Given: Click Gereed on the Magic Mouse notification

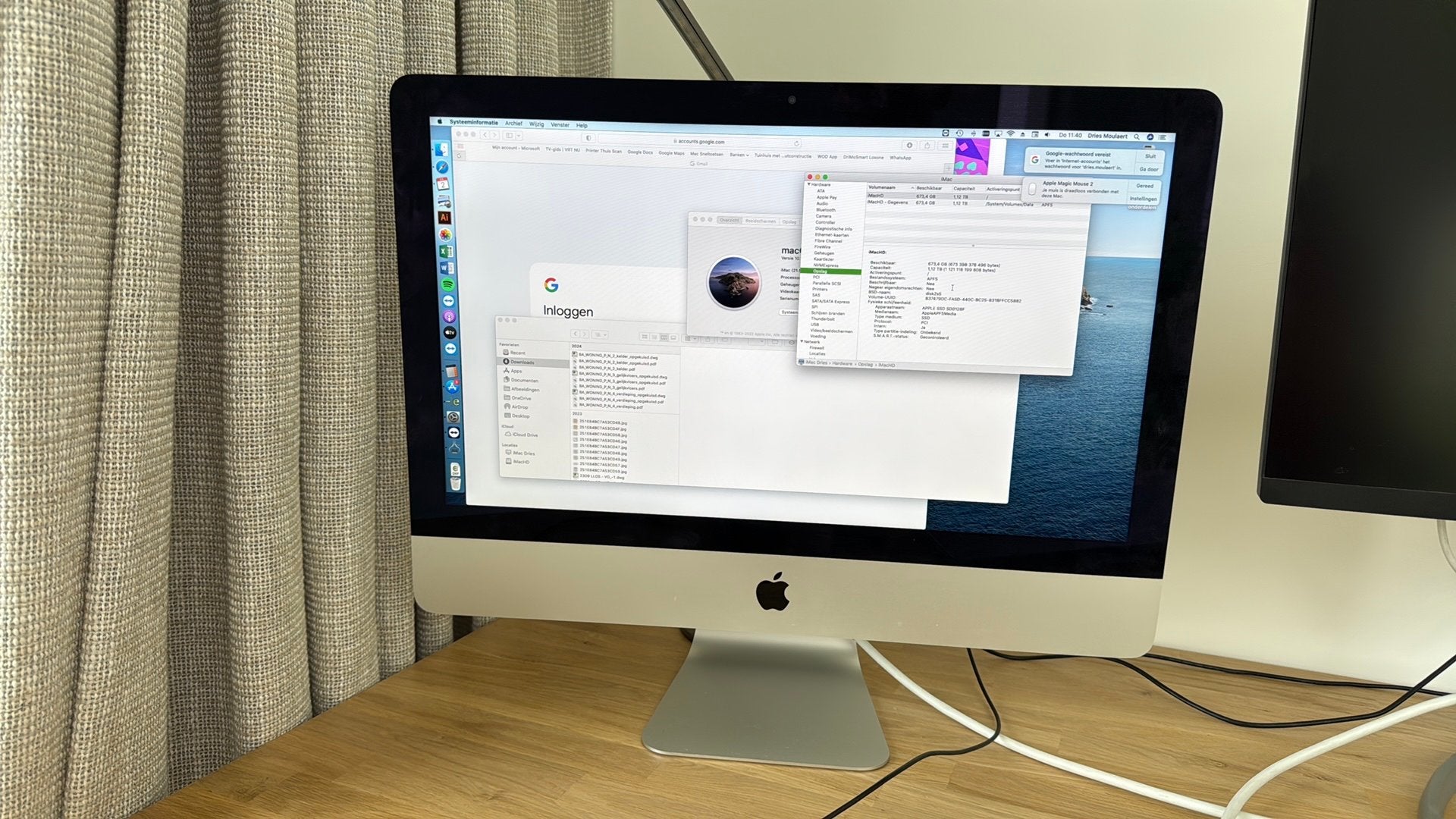Looking at the screenshot, I should click(x=1144, y=186).
